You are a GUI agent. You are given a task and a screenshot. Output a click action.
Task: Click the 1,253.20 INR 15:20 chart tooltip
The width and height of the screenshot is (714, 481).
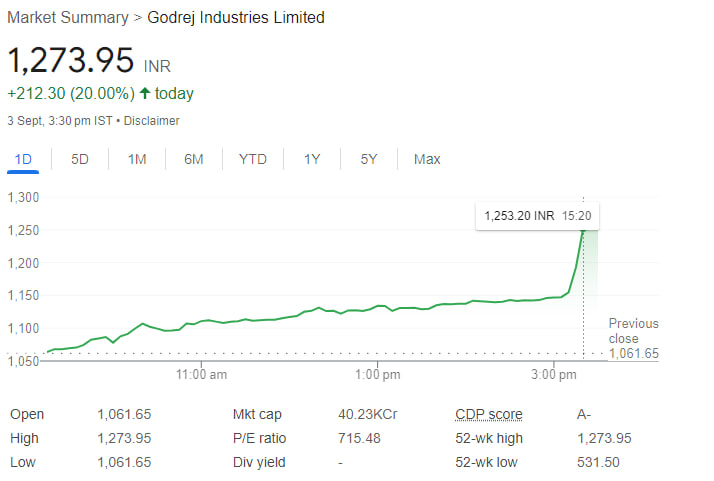point(537,215)
